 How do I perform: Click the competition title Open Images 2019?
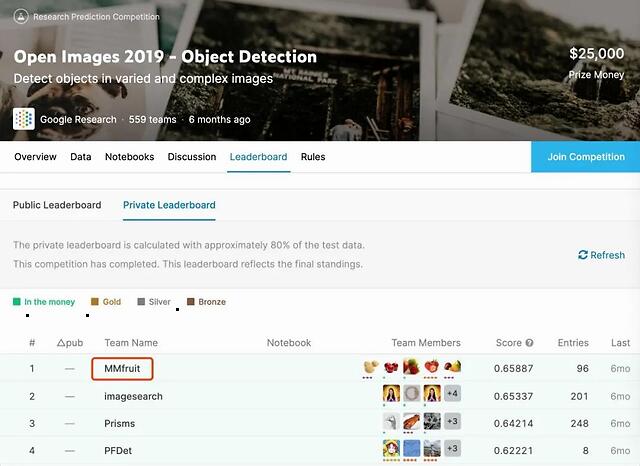click(x=165, y=57)
